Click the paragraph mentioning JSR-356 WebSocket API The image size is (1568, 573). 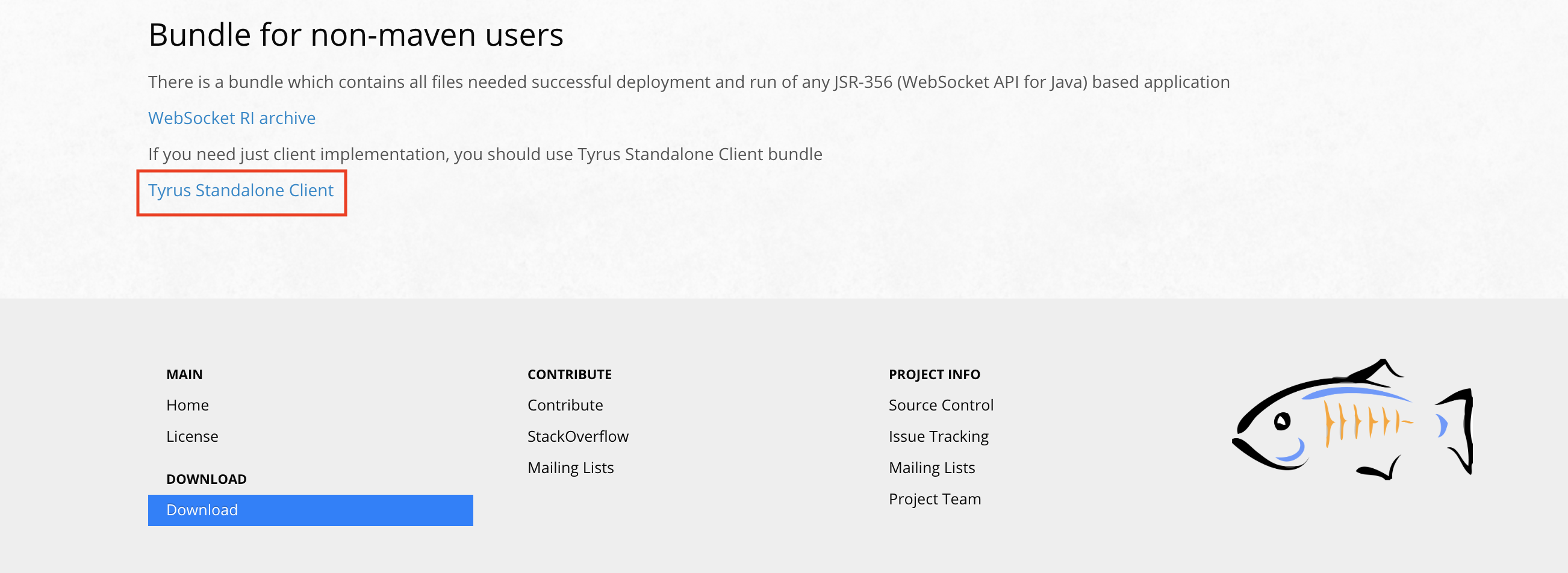(x=688, y=82)
